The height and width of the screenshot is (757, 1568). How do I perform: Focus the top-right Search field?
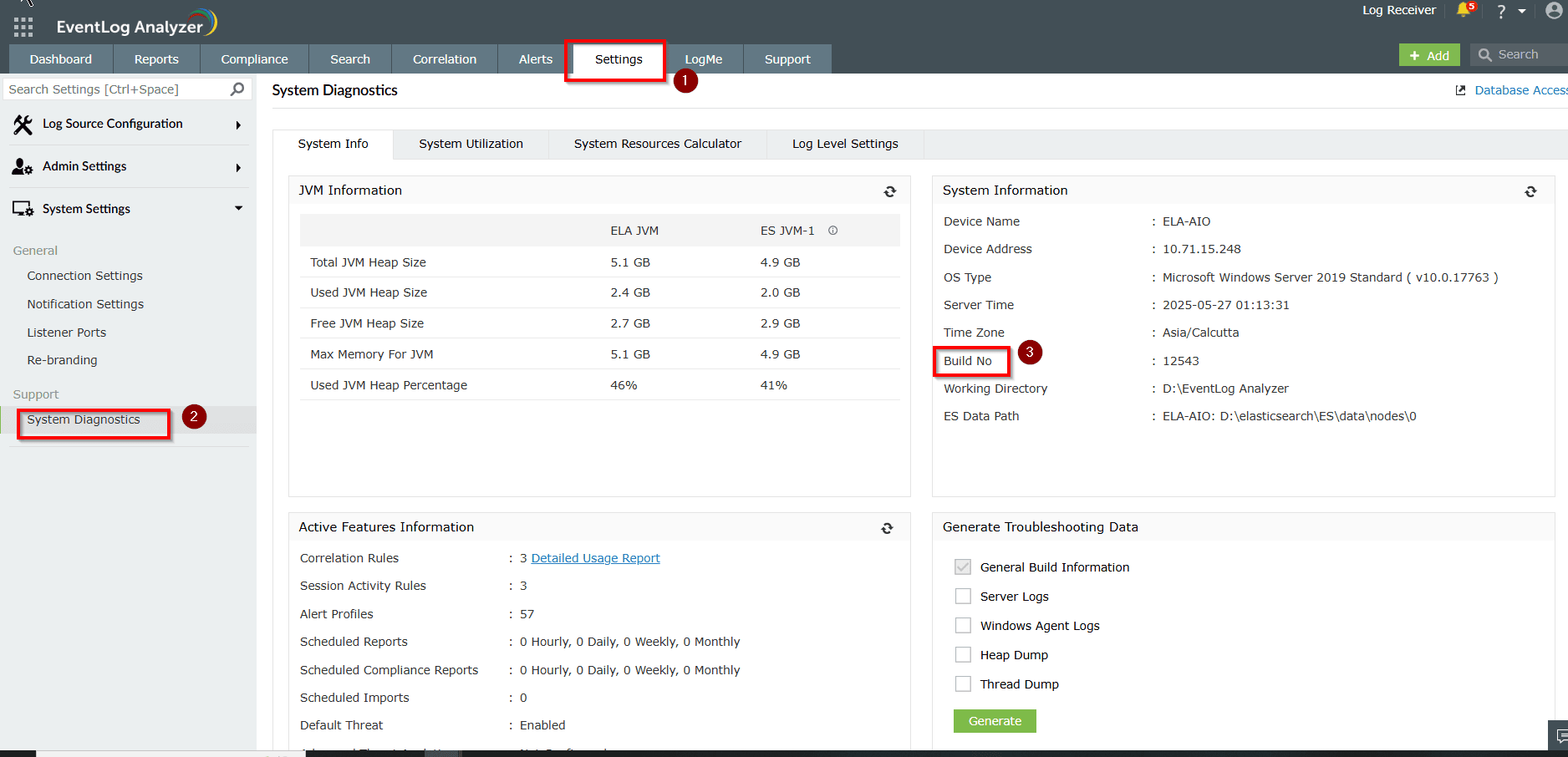(1519, 55)
